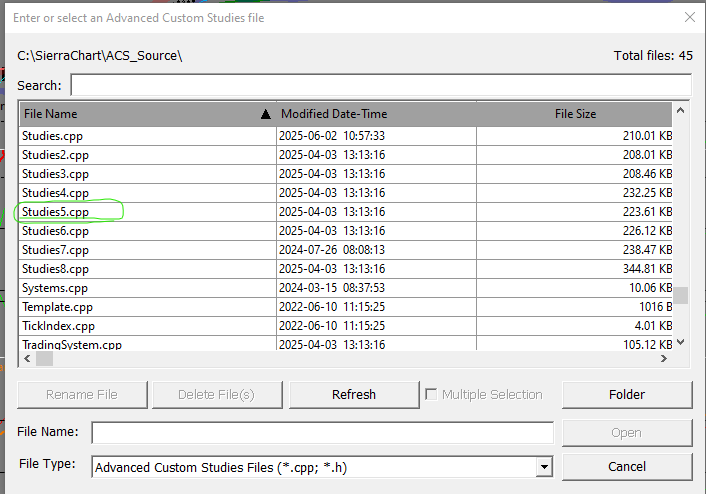Refresh the file list
The image size is (706, 494).
pos(353,394)
